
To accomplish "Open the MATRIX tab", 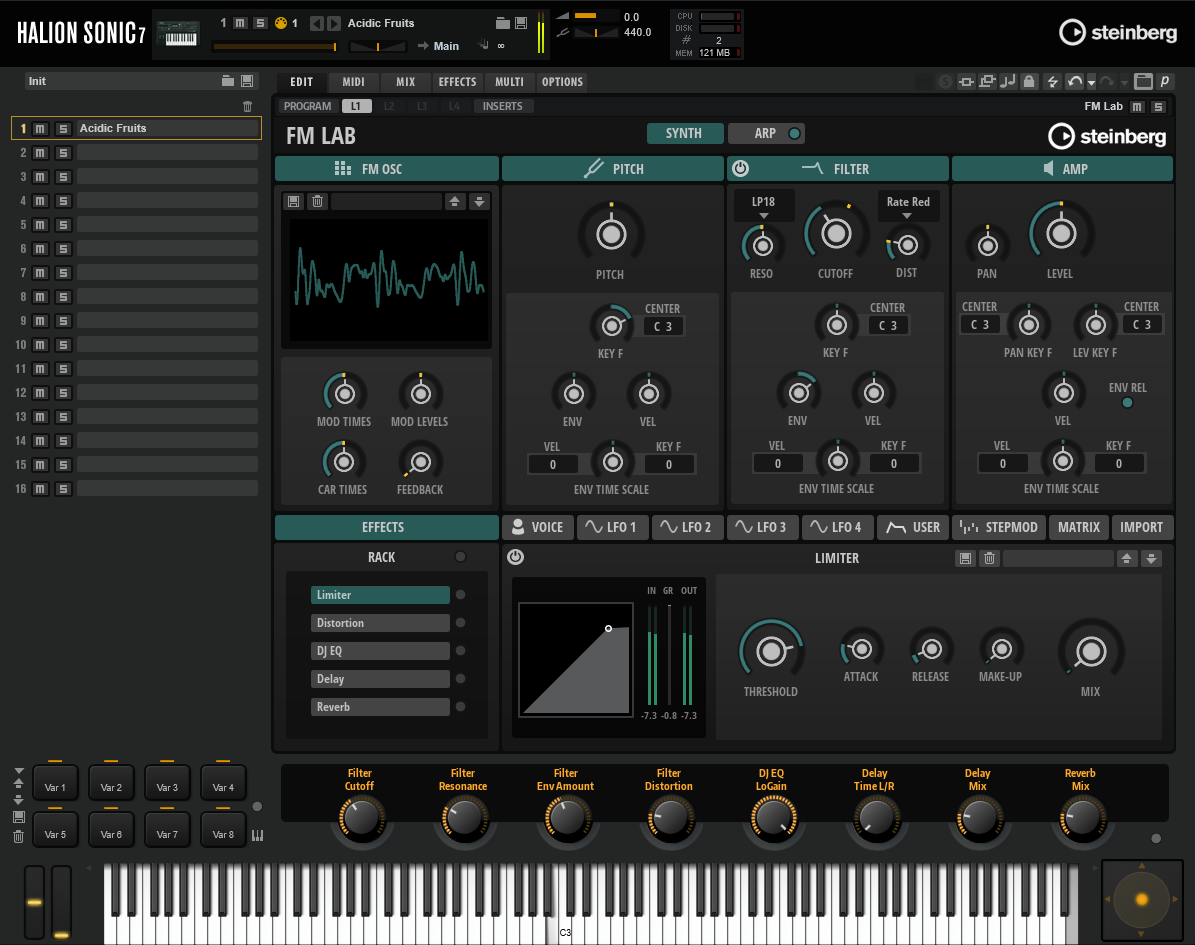I will point(1078,527).
